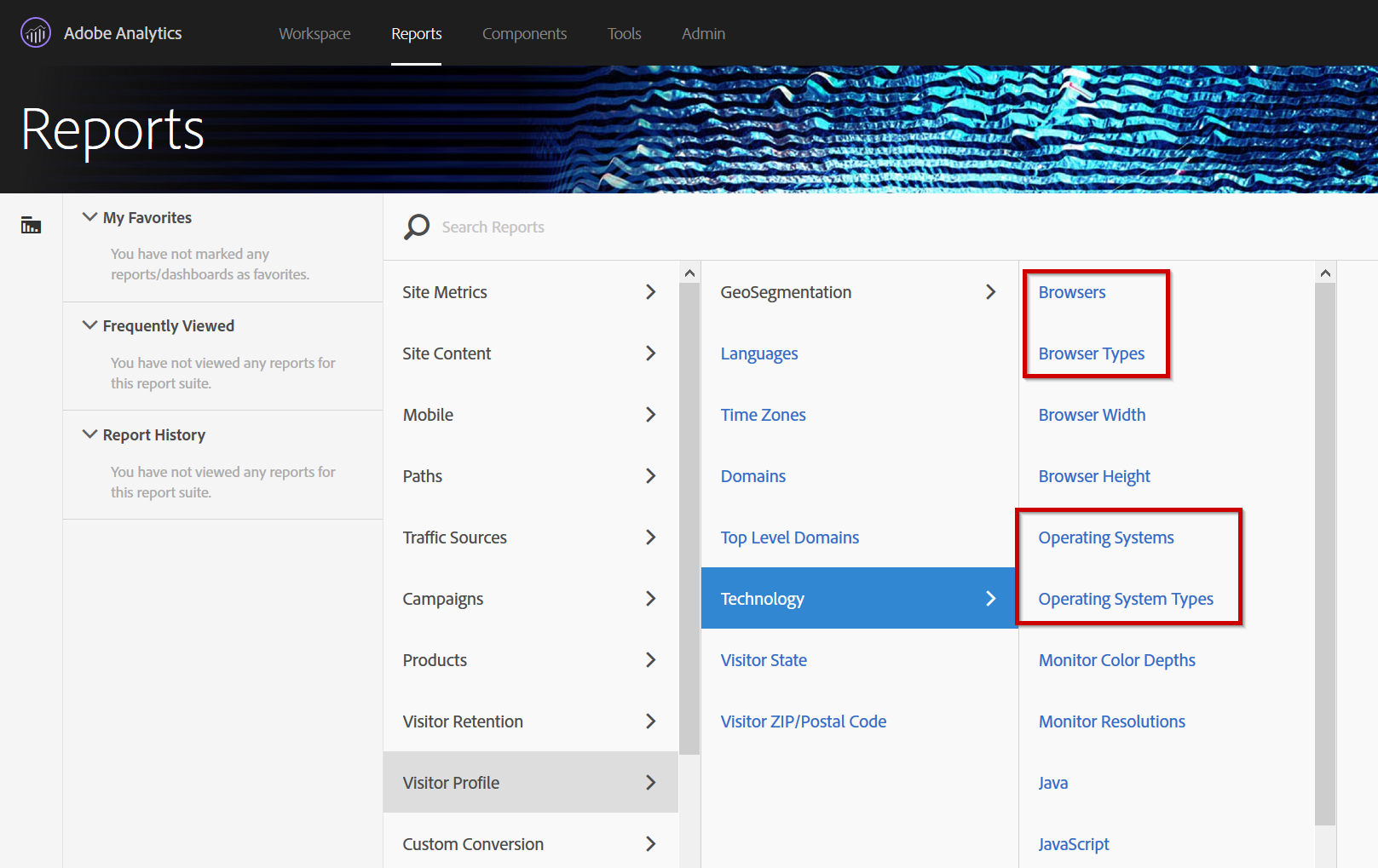Screen dimensions: 1378x868
Task: Open the Browsers report
Action: pyautogui.click(x=1072, y=292)
